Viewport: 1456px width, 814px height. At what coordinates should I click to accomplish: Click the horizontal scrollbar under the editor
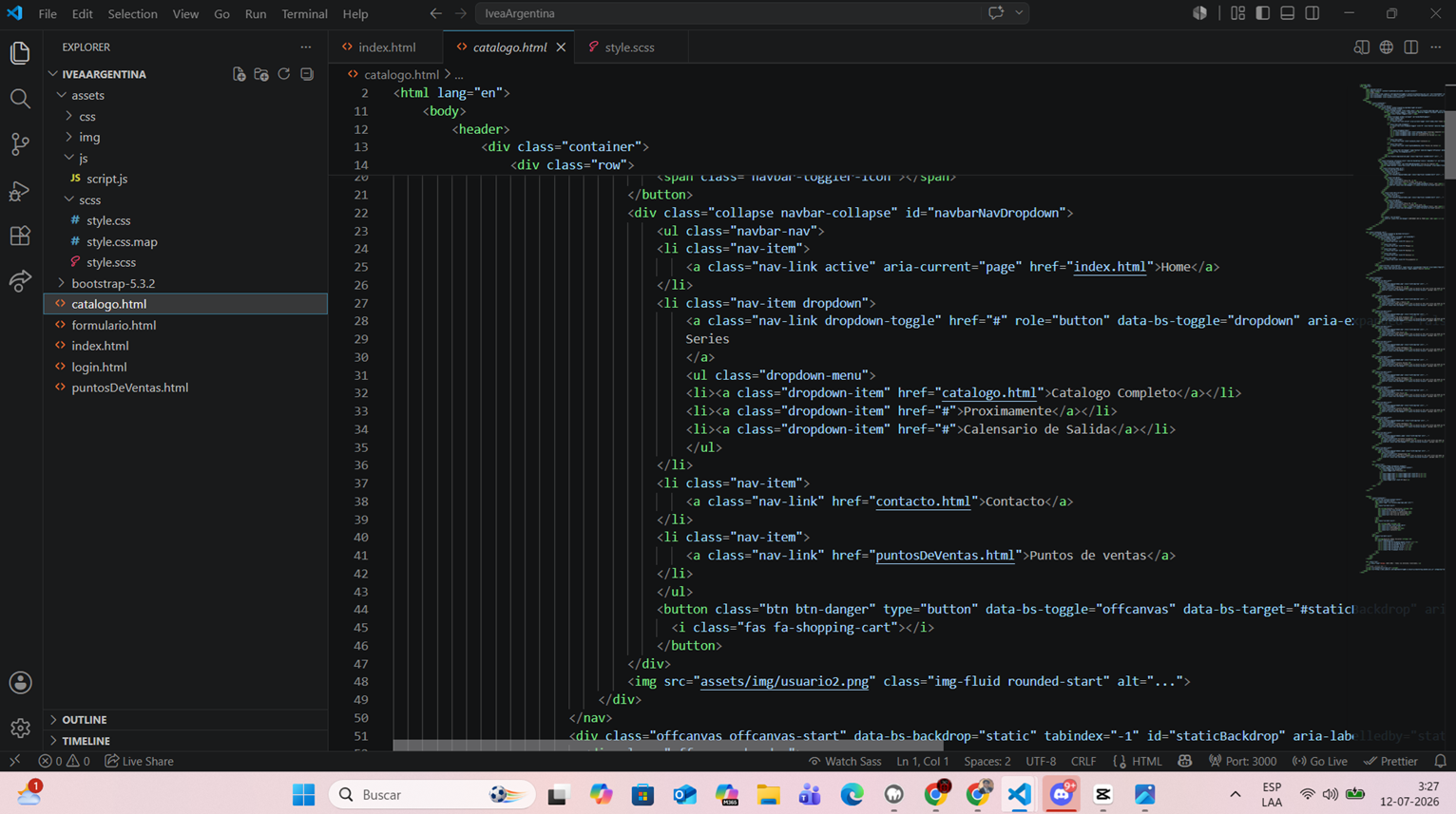click(667, 746)
